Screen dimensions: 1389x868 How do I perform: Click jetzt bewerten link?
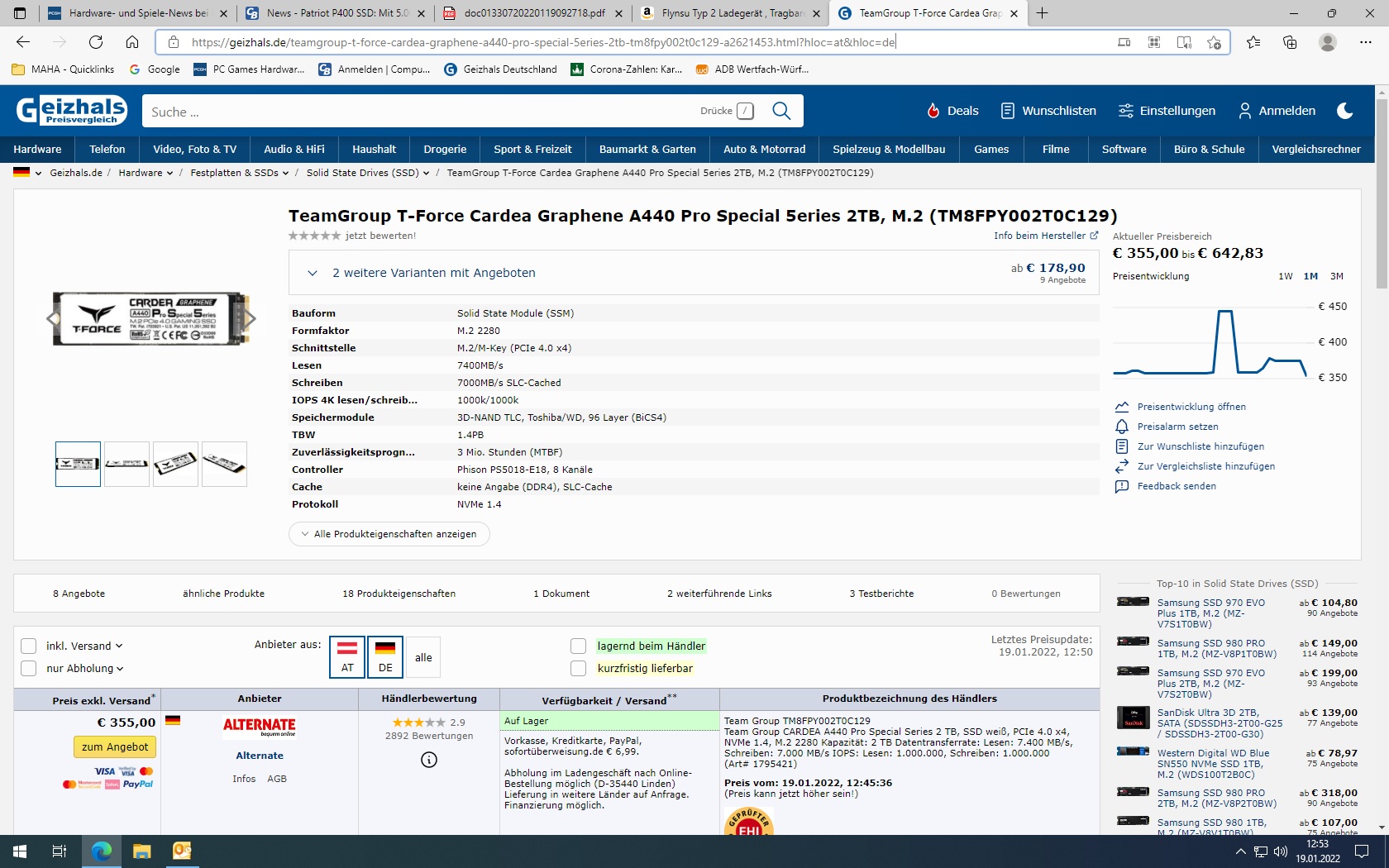(380, 236)
